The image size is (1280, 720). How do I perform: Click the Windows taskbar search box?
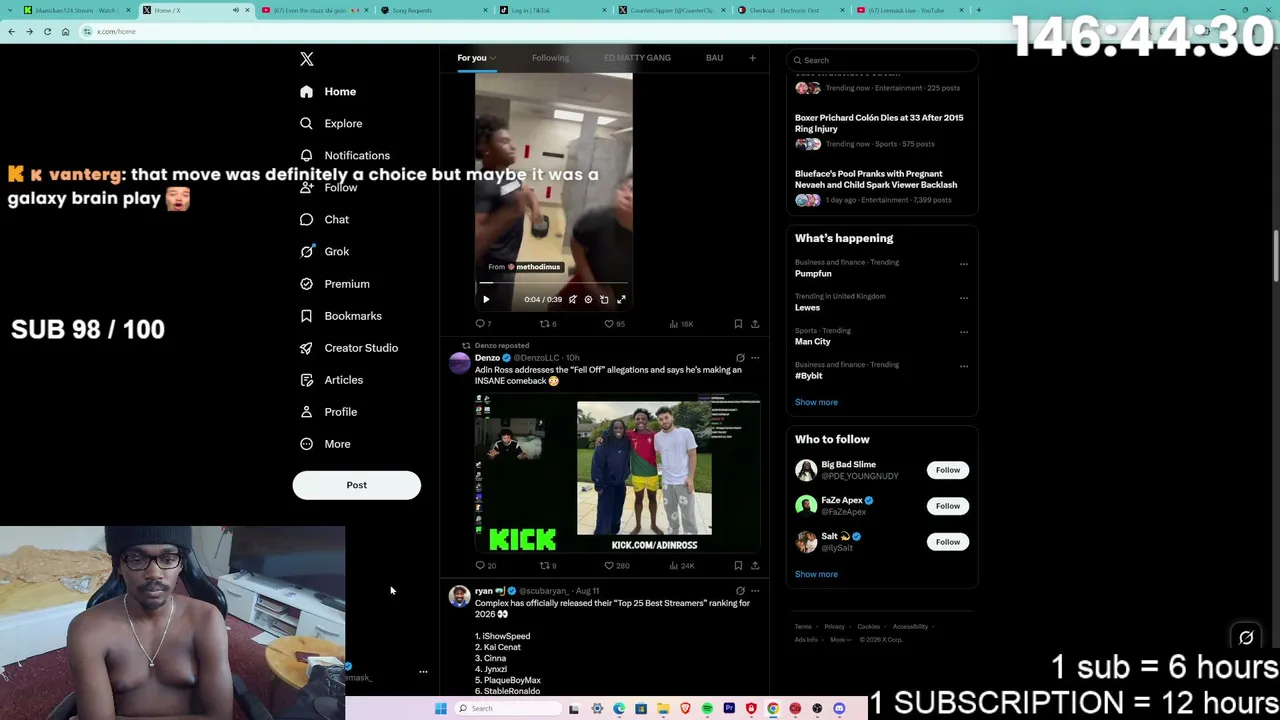506,709
